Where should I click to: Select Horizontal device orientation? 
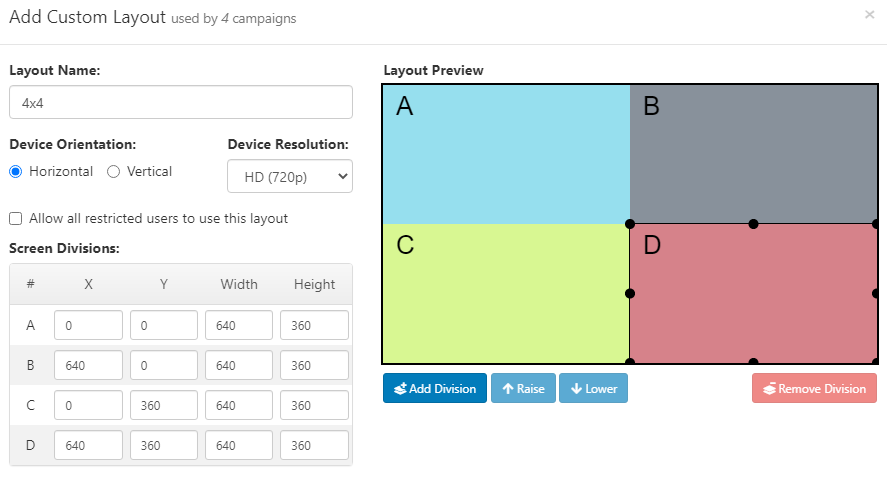(16, 171)
